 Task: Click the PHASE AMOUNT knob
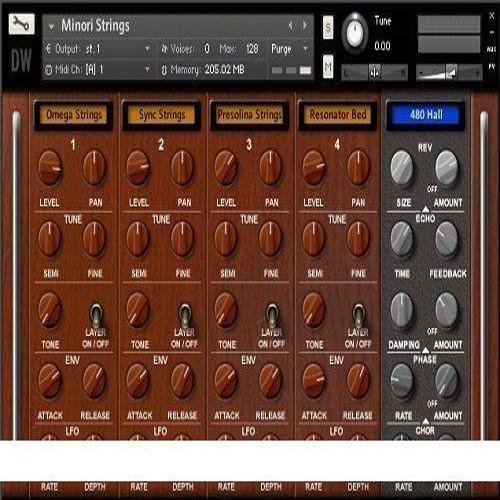tap(446, 381)
